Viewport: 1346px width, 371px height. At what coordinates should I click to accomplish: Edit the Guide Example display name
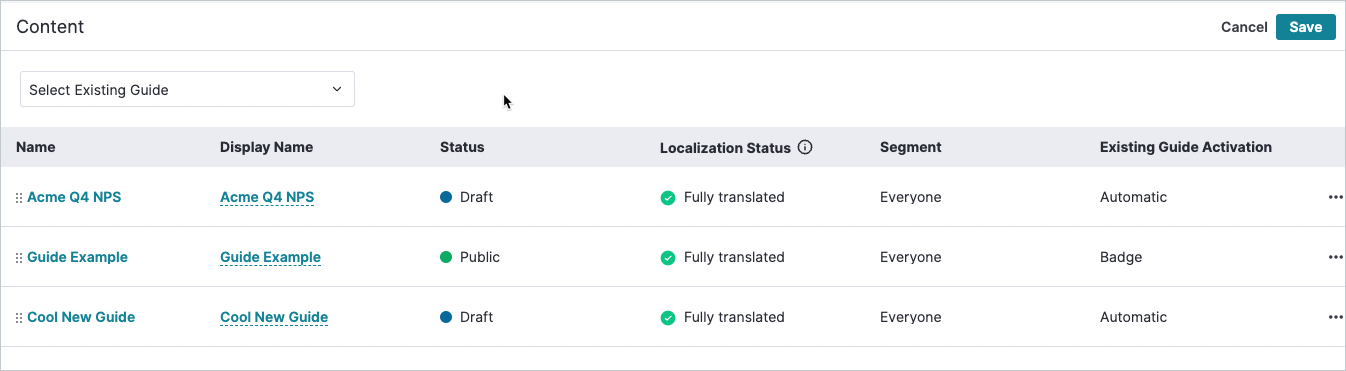270,257
